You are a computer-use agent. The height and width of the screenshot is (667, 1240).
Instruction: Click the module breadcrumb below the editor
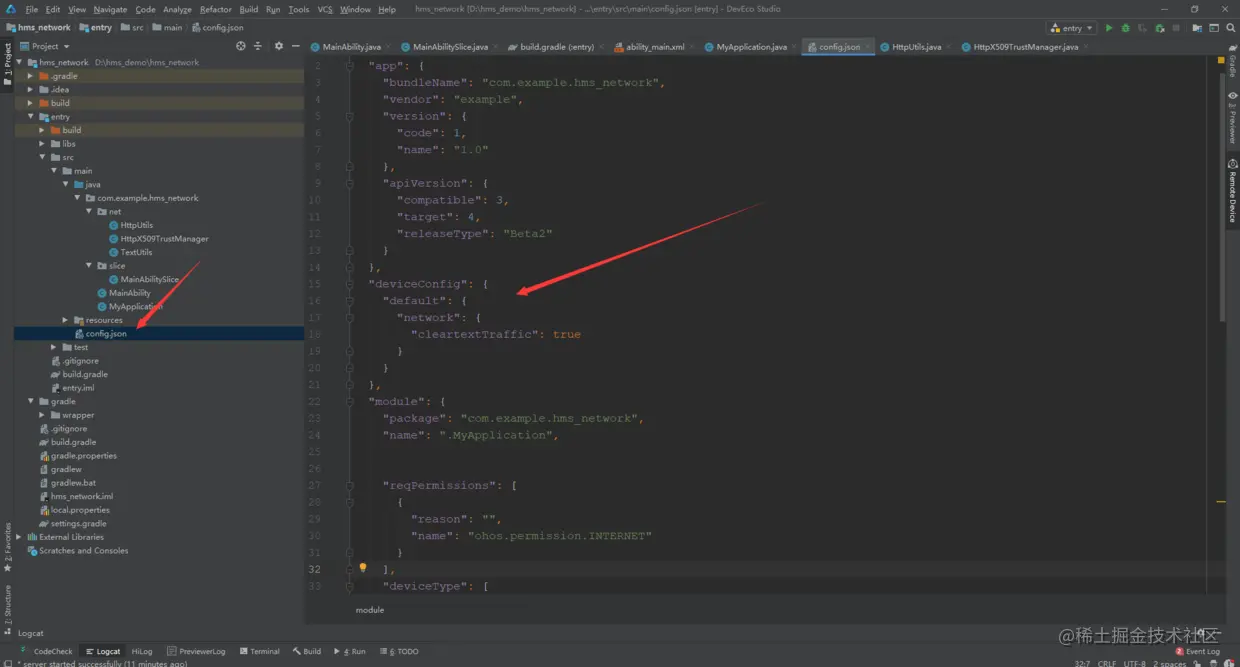point(369,609)
